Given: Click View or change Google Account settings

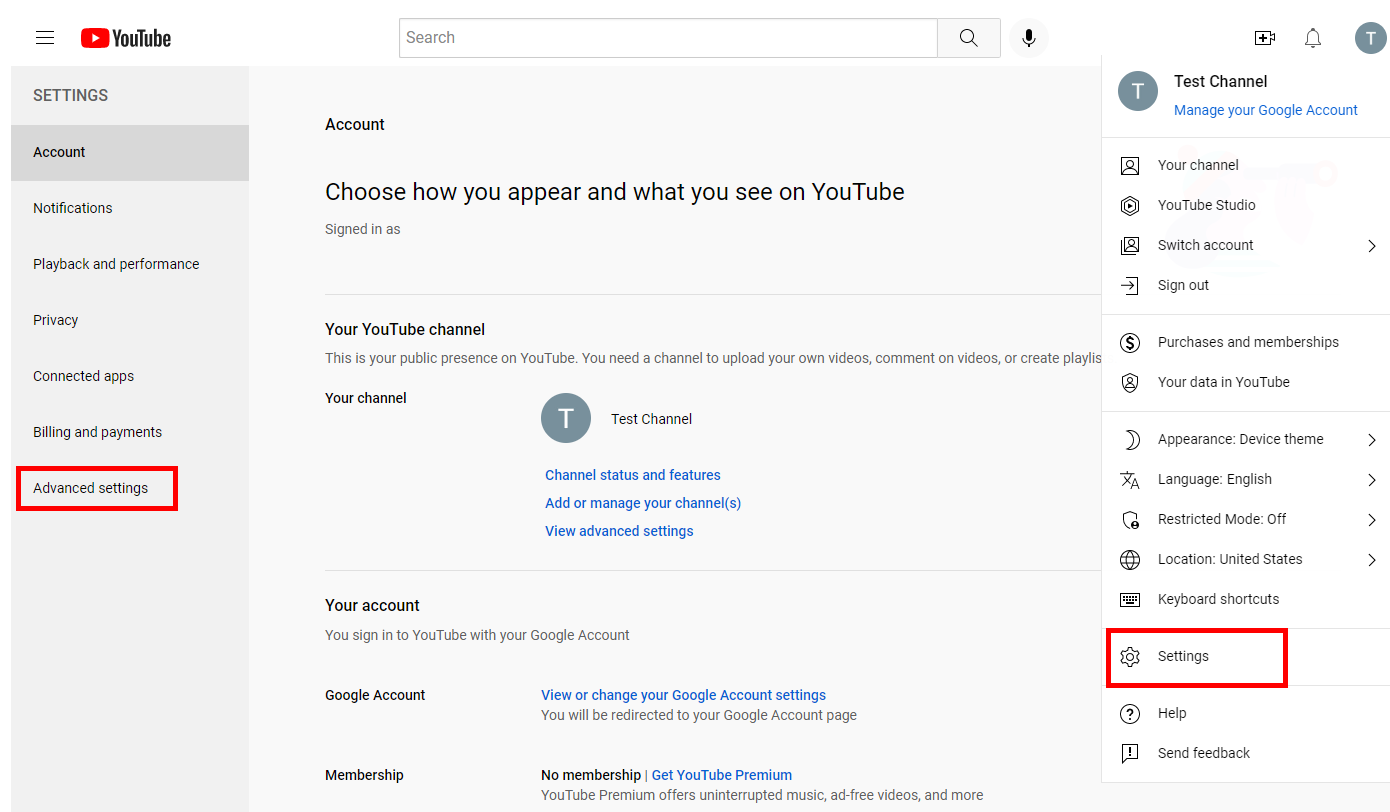Looking at the screenshot, I should [x=683, y=695].
